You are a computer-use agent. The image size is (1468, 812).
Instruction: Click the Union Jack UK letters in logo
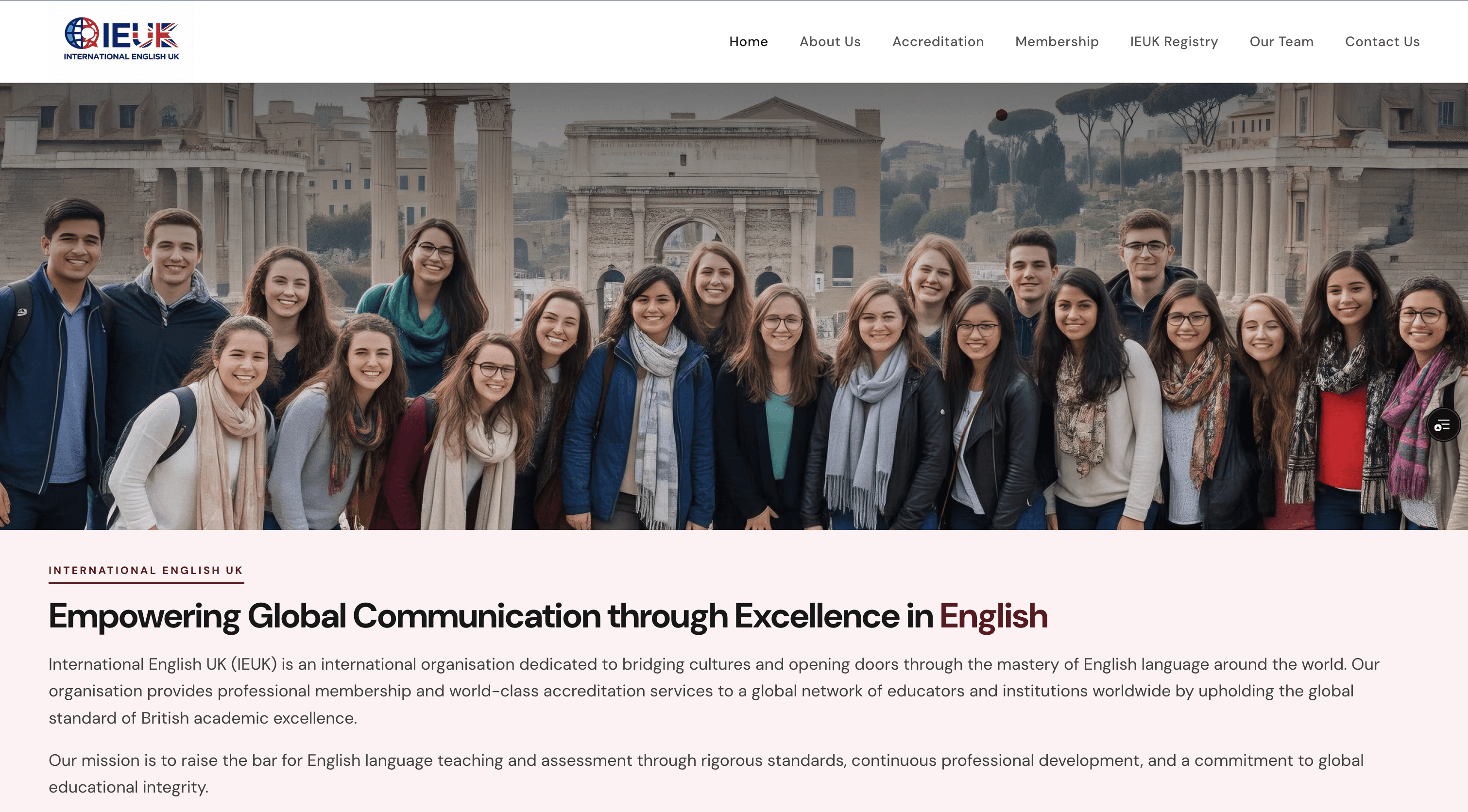[x=154, y=35]
